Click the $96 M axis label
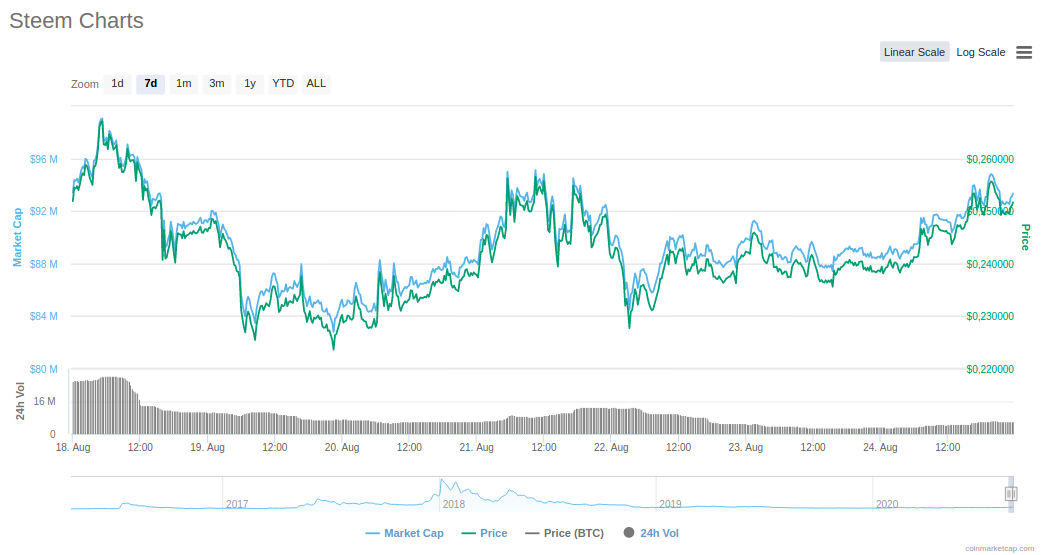The height and width of the screenshot is (555, 1043). (x=43, y=159)
